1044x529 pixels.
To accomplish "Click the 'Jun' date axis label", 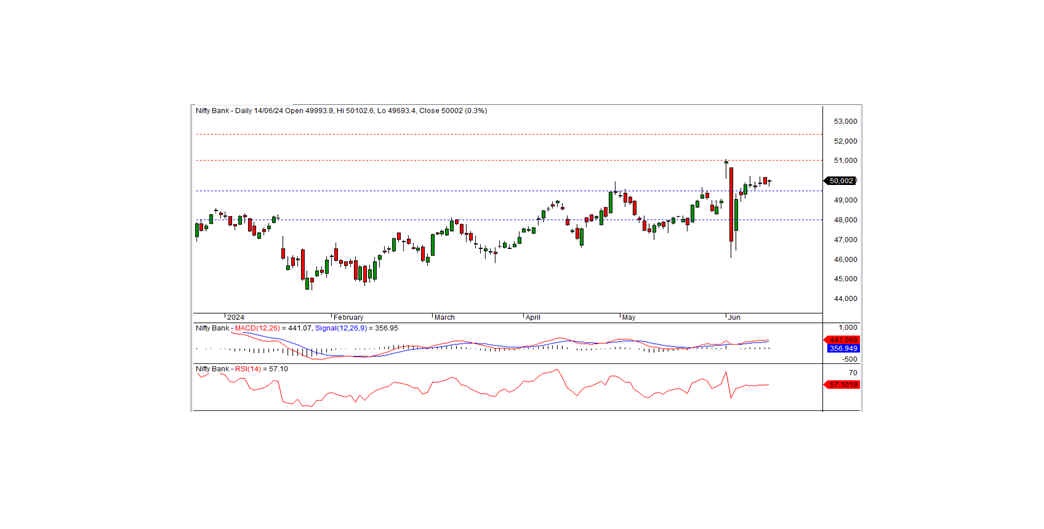I will click(x=734, y=317).
